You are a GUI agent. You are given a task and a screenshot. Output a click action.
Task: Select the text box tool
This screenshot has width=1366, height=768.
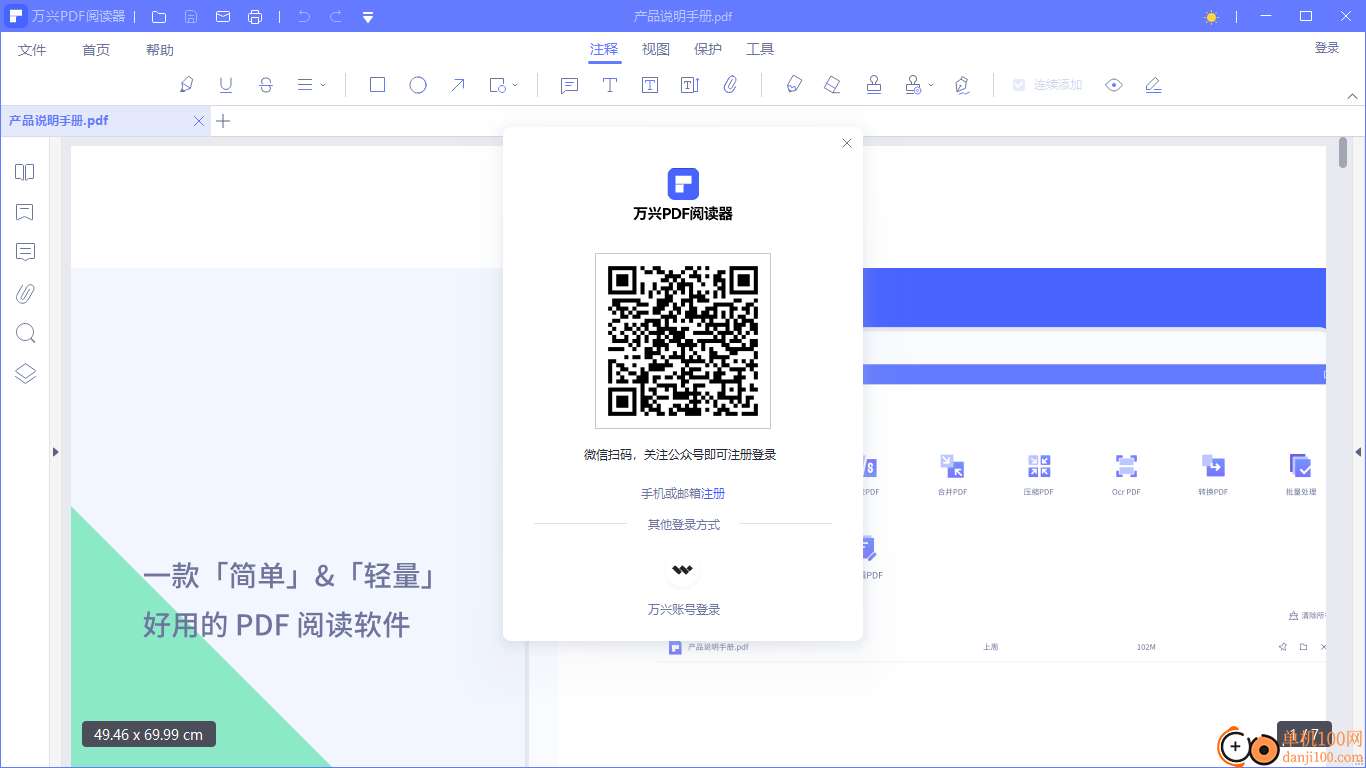(650, 85)
